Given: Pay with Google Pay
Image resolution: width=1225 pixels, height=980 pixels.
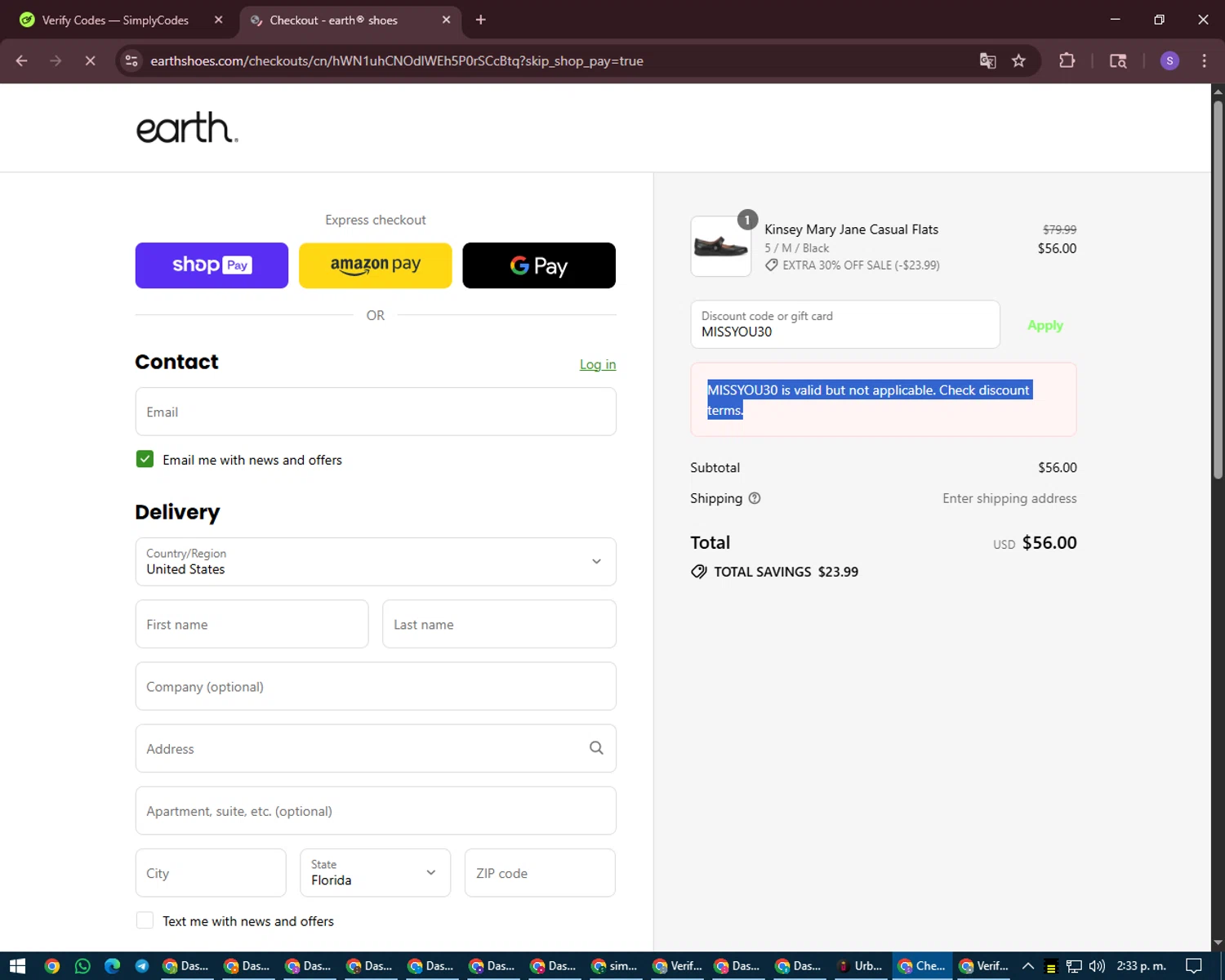Looking at the screenshot, I should click(539, 265).
